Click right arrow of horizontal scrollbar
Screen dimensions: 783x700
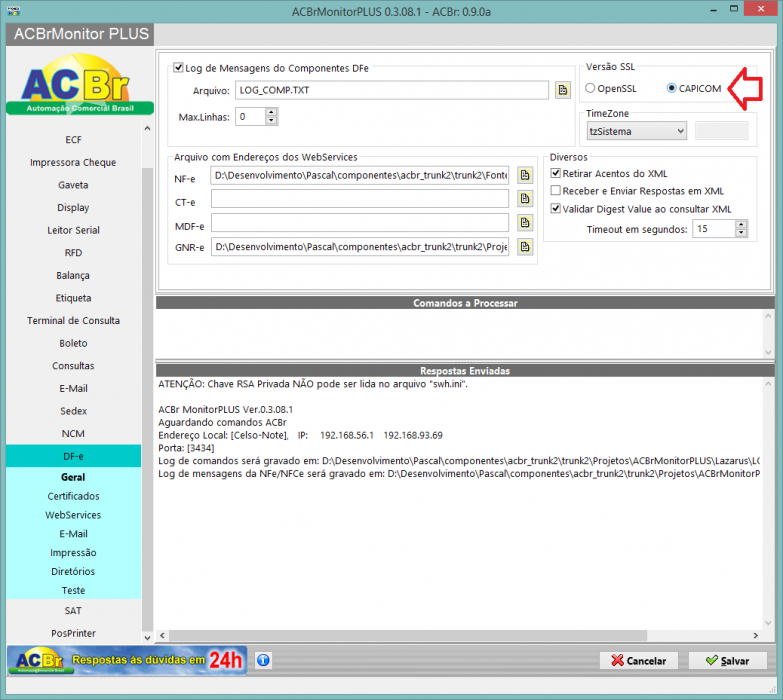click(x=756, y=636)
